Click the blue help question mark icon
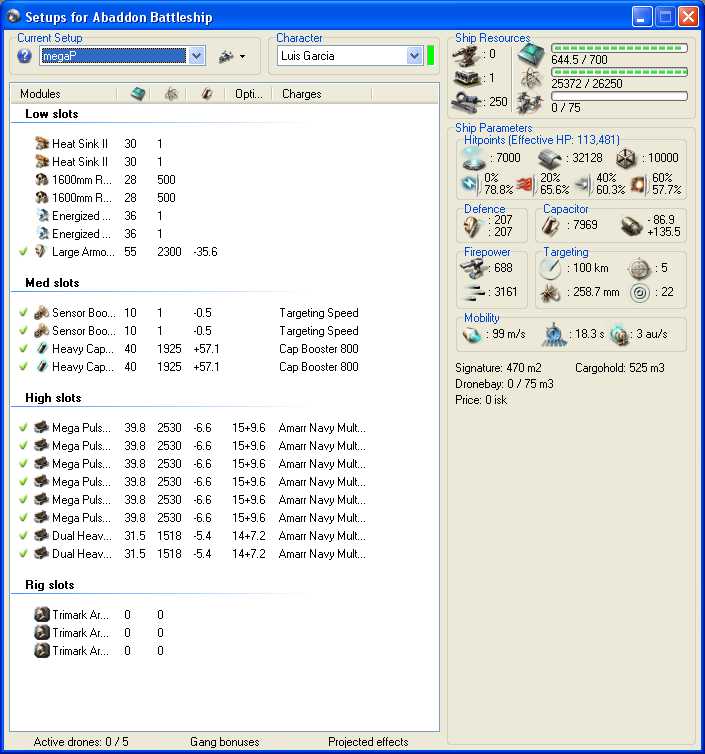The image size is (705, 754). coord(24,56)
